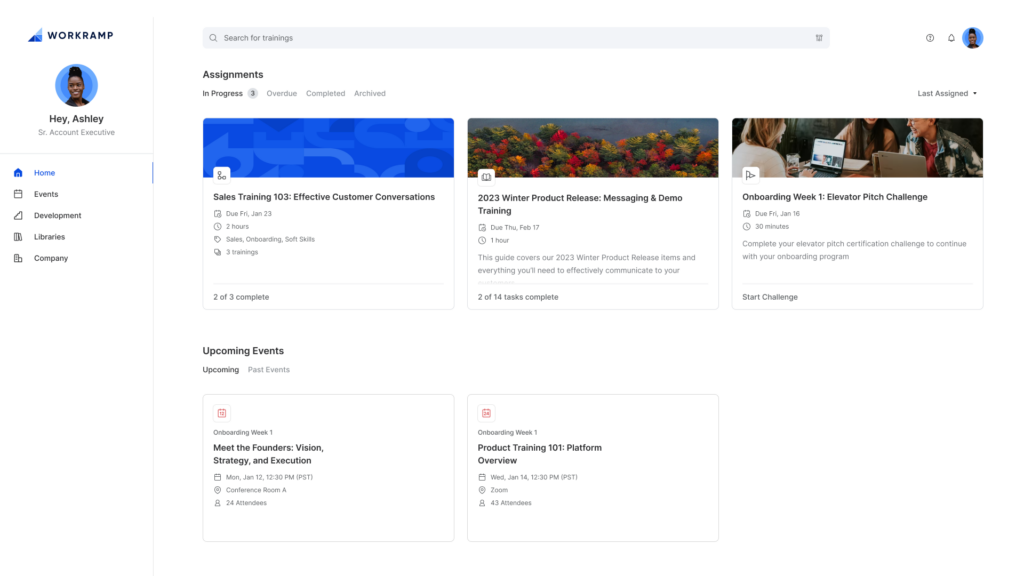Image resolution: width=1024 pixels, height=576 pixels.
Task: Click attendees icon next to 43 Attendees
Action: (482, 503)
